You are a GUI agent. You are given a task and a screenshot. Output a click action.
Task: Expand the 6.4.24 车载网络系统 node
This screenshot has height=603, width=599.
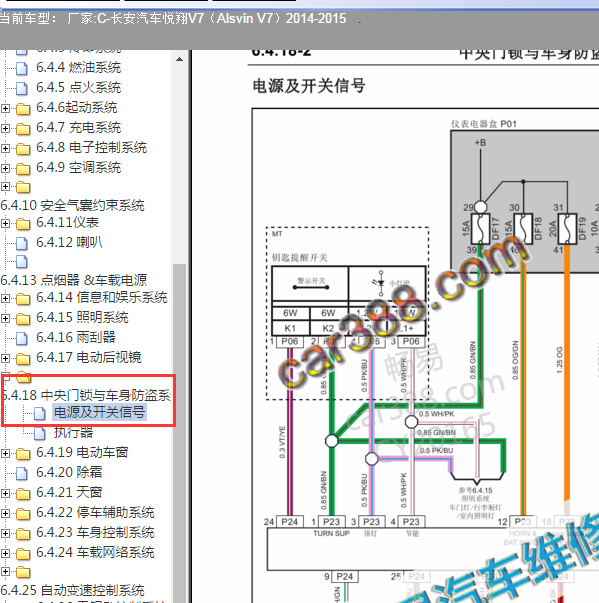click(5, 553)
